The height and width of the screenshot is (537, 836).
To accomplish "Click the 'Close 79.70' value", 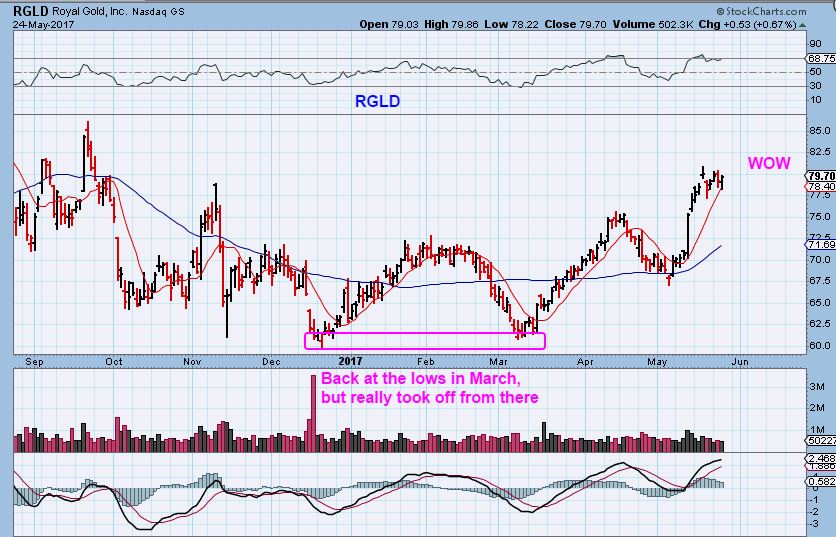I will [575, 25].
